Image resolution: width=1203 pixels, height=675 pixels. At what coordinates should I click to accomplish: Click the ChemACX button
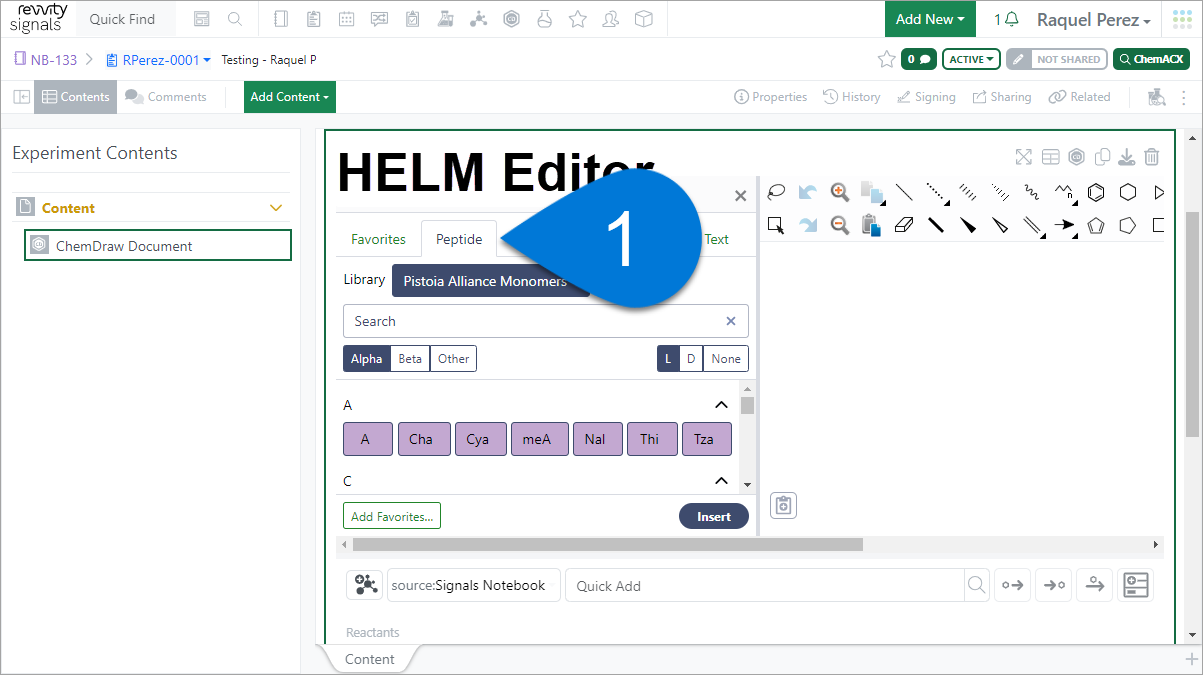[x=1151, y=59]
